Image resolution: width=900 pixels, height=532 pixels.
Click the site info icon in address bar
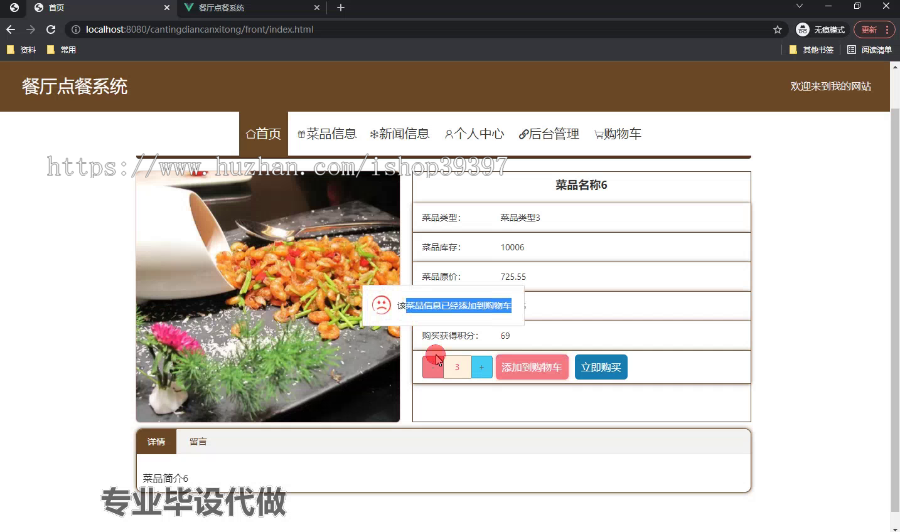(x=75, y=29)
